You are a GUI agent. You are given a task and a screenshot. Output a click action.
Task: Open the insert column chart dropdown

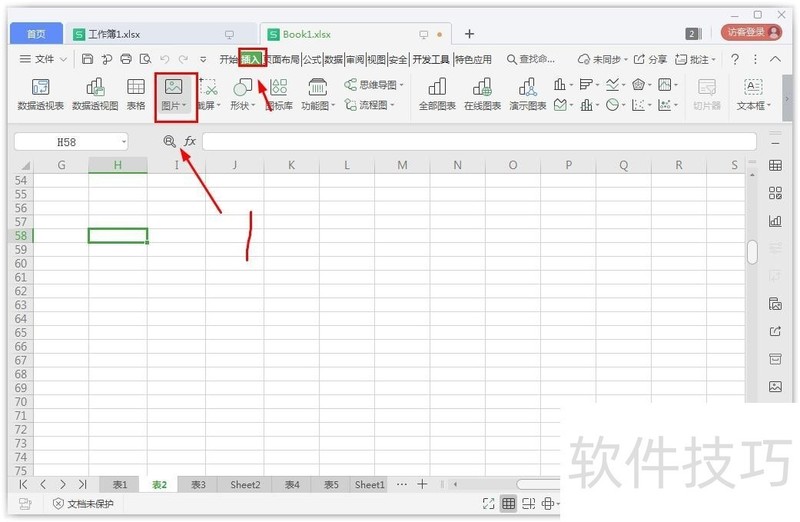563,84
